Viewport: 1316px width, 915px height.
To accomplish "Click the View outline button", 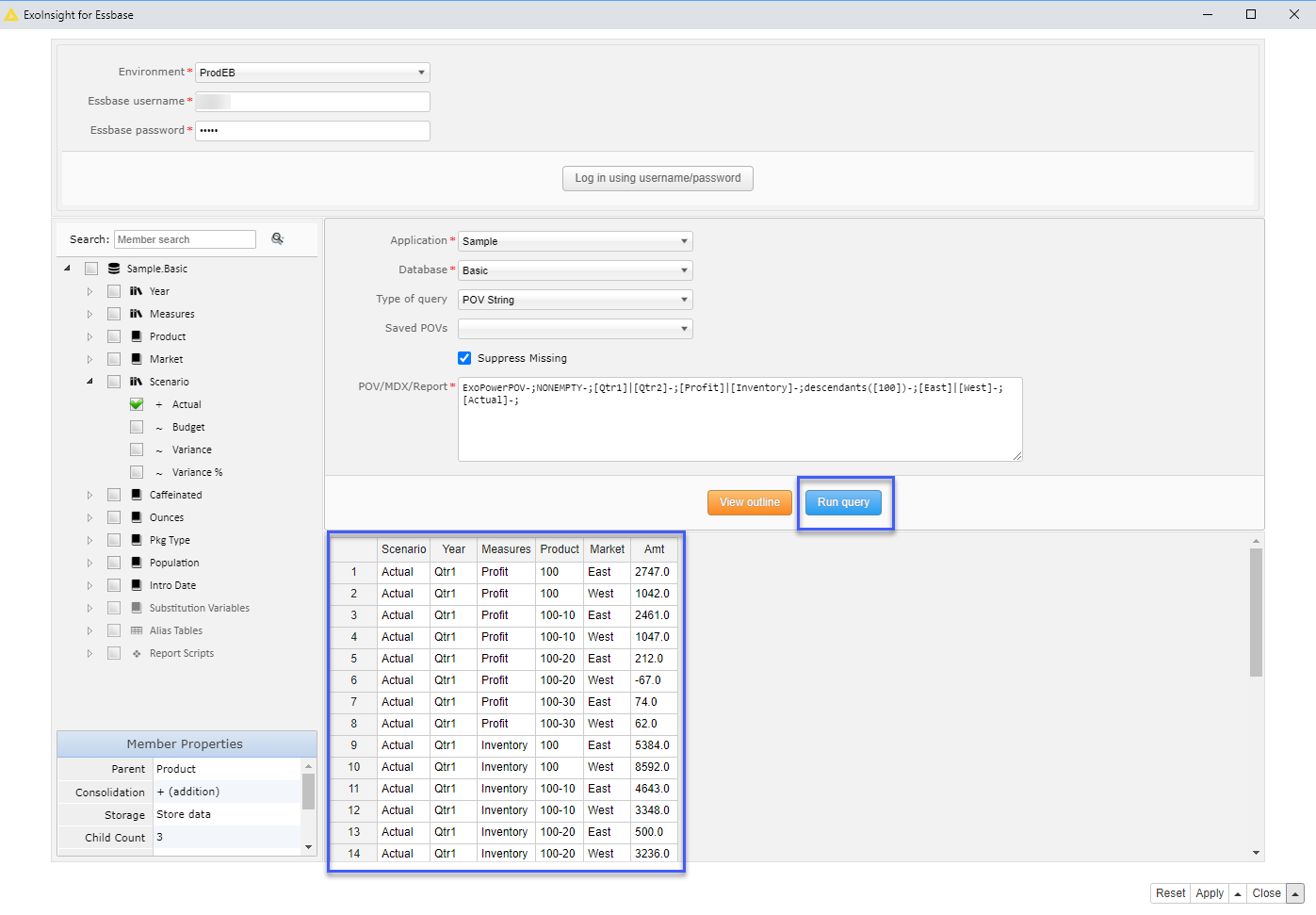I will 750,502.
